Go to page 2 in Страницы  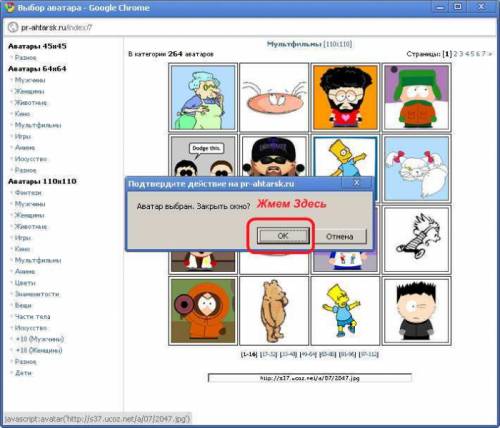[x=456, y=54]
